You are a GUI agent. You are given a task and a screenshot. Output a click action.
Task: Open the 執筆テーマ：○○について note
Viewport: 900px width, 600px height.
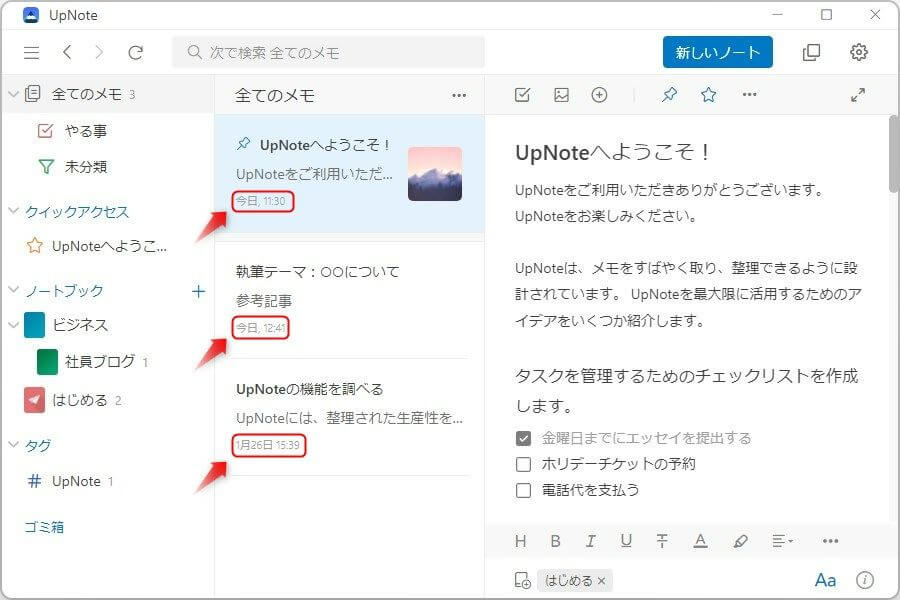(350, 300)
